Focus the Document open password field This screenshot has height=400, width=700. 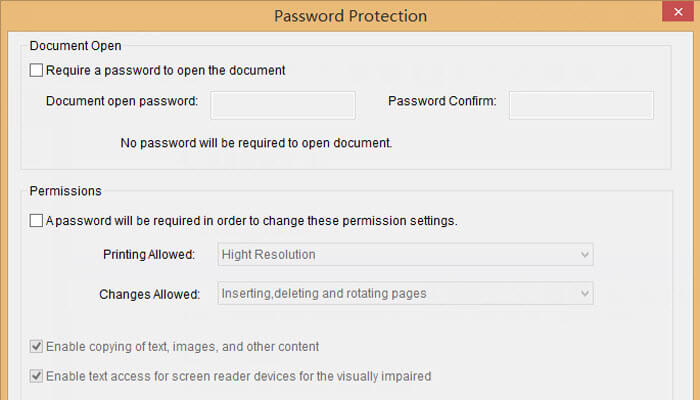(283, 105)
